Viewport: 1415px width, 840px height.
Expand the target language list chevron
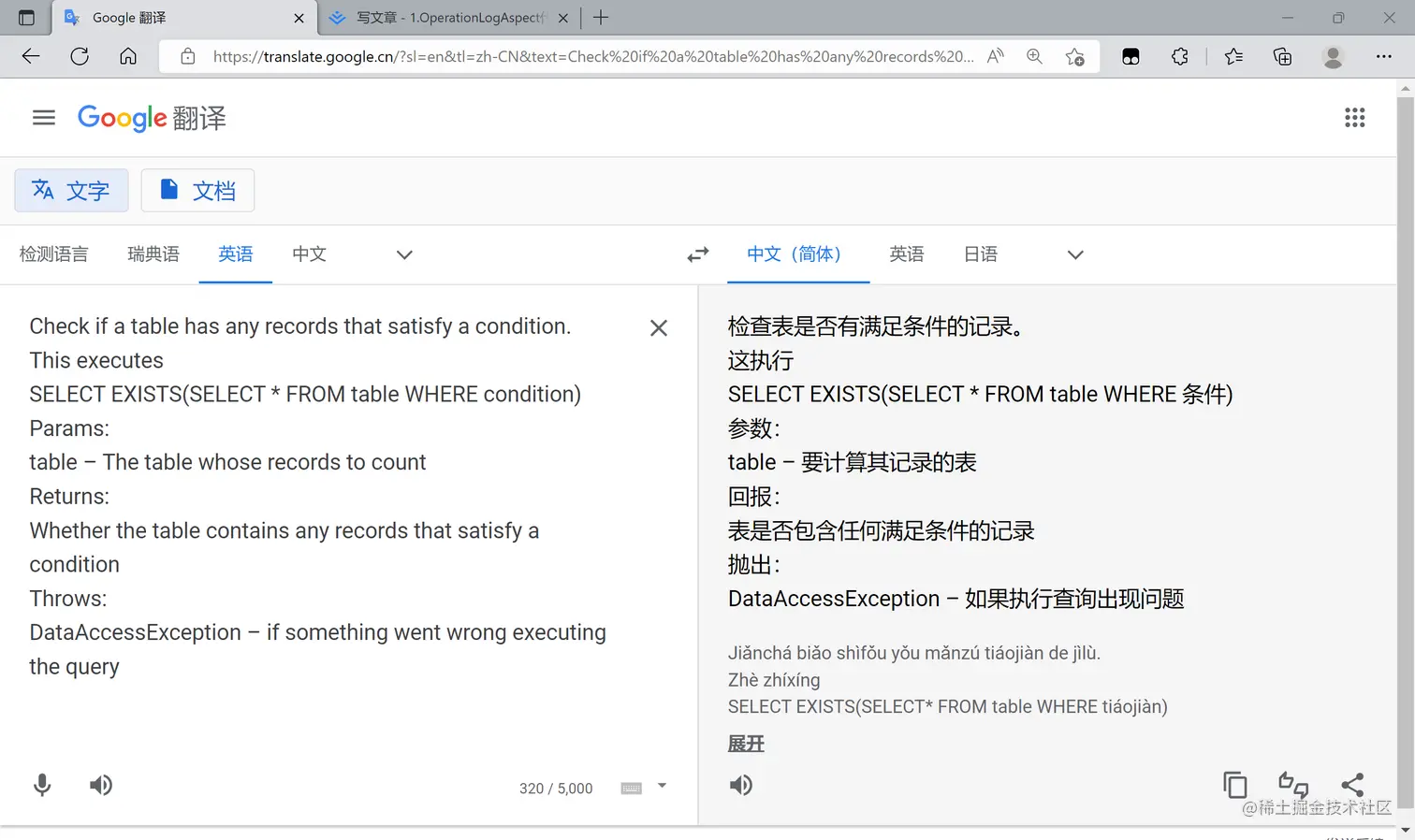1075,254
